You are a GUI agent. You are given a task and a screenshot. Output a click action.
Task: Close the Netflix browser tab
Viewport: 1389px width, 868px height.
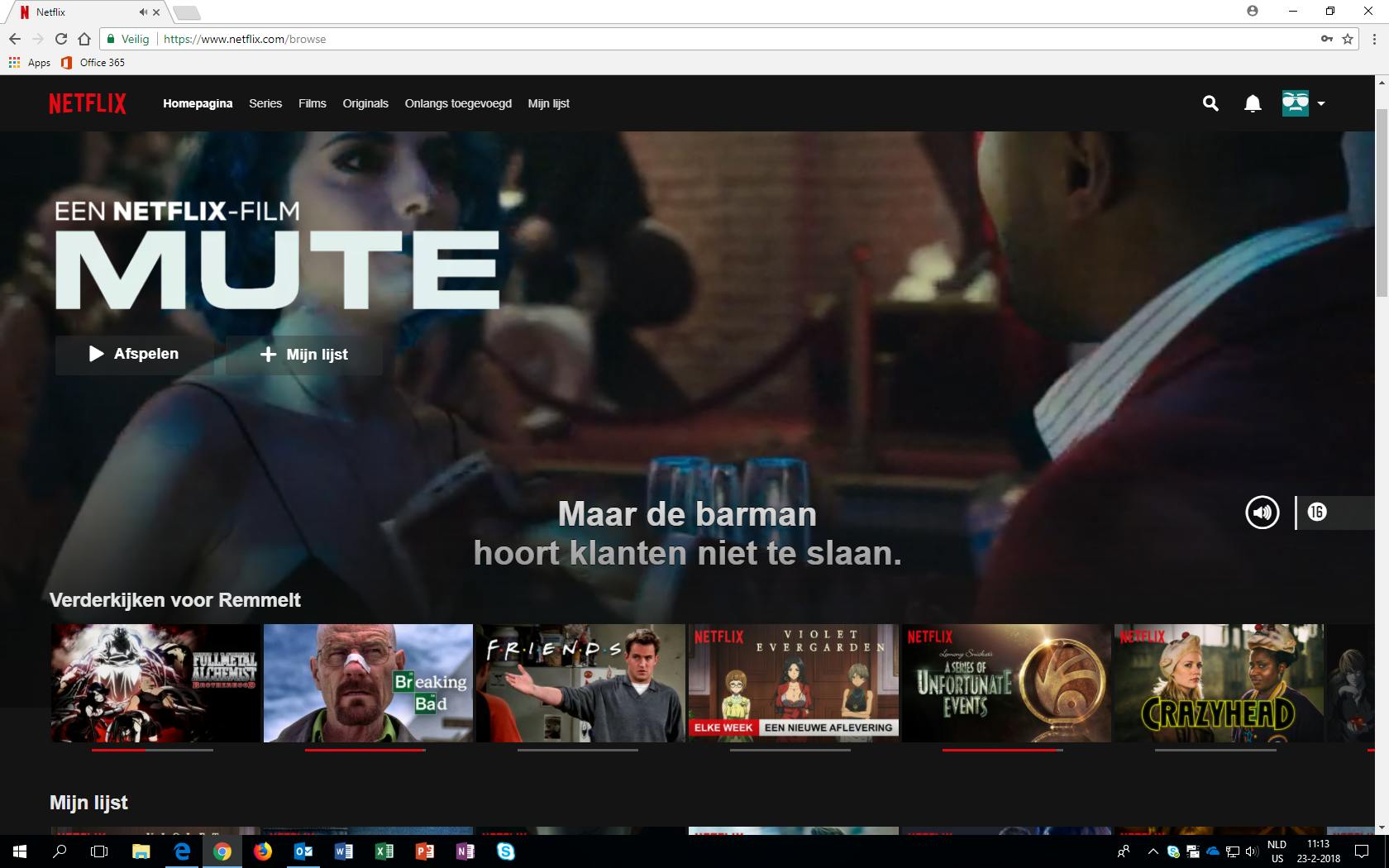click(x=156, y=12)
